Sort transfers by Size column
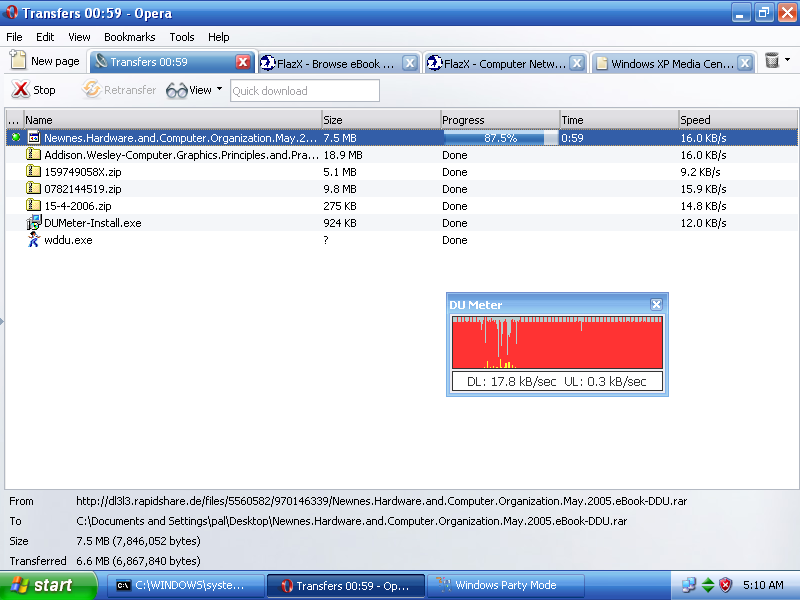Screen dimensions: 800x600 [381, 119]
